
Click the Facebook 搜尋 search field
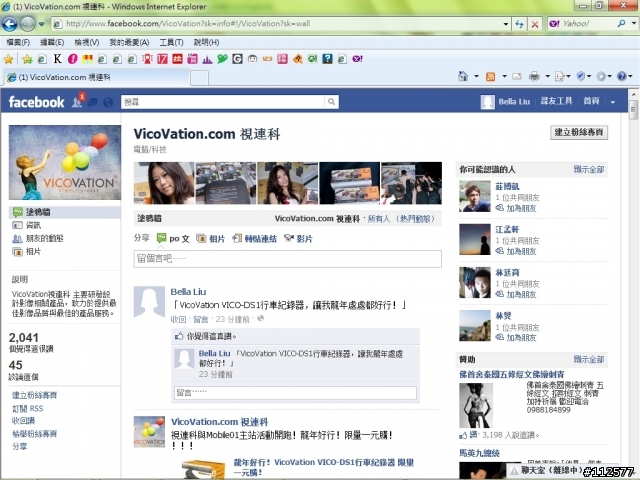click(x=223, y=102)
